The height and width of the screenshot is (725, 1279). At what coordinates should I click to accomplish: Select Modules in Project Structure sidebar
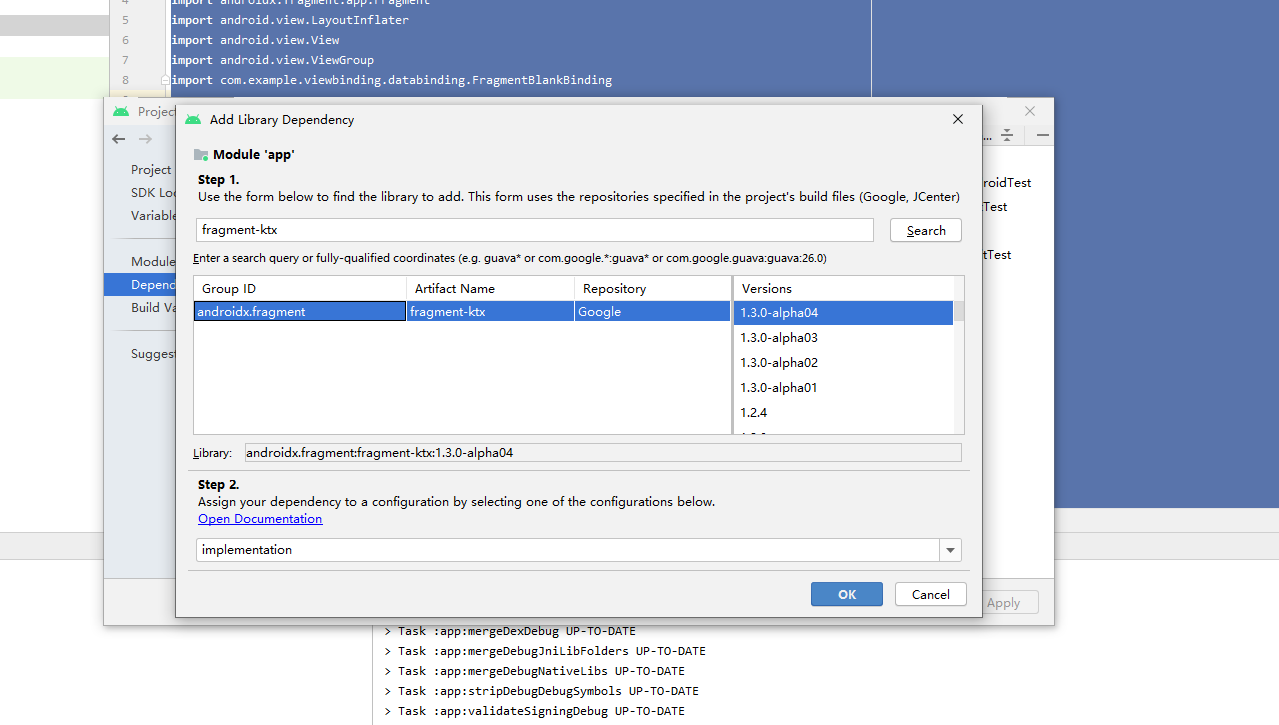[153, 261]
